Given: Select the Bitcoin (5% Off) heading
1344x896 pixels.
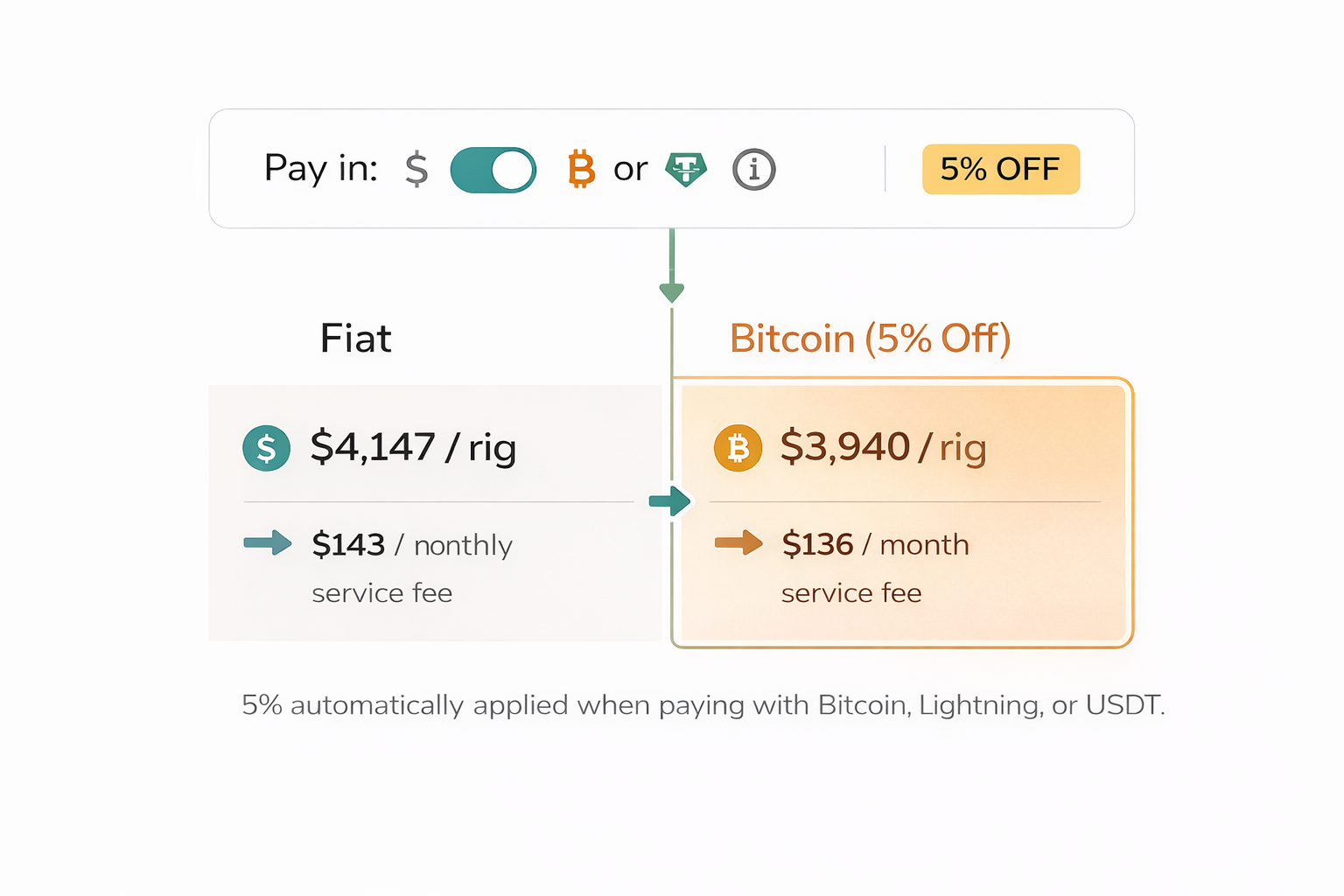Looking at the screenshot, I should (x=870, y=339).
